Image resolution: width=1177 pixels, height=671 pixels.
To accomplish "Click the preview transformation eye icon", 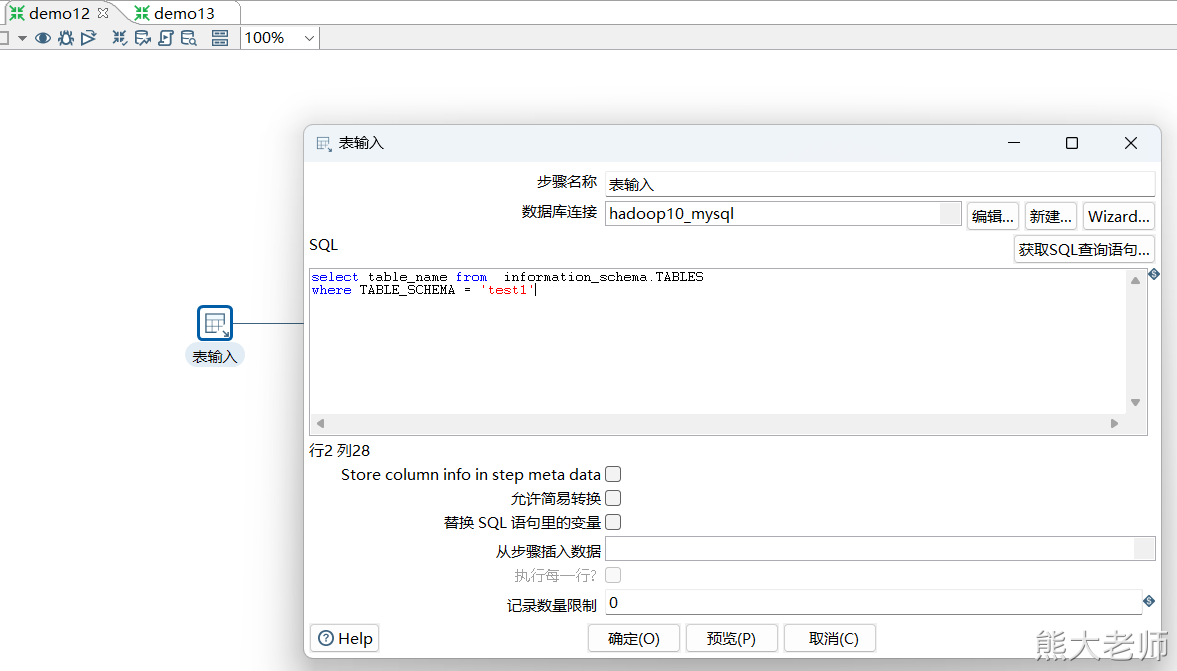I will (x=43, y=38).
